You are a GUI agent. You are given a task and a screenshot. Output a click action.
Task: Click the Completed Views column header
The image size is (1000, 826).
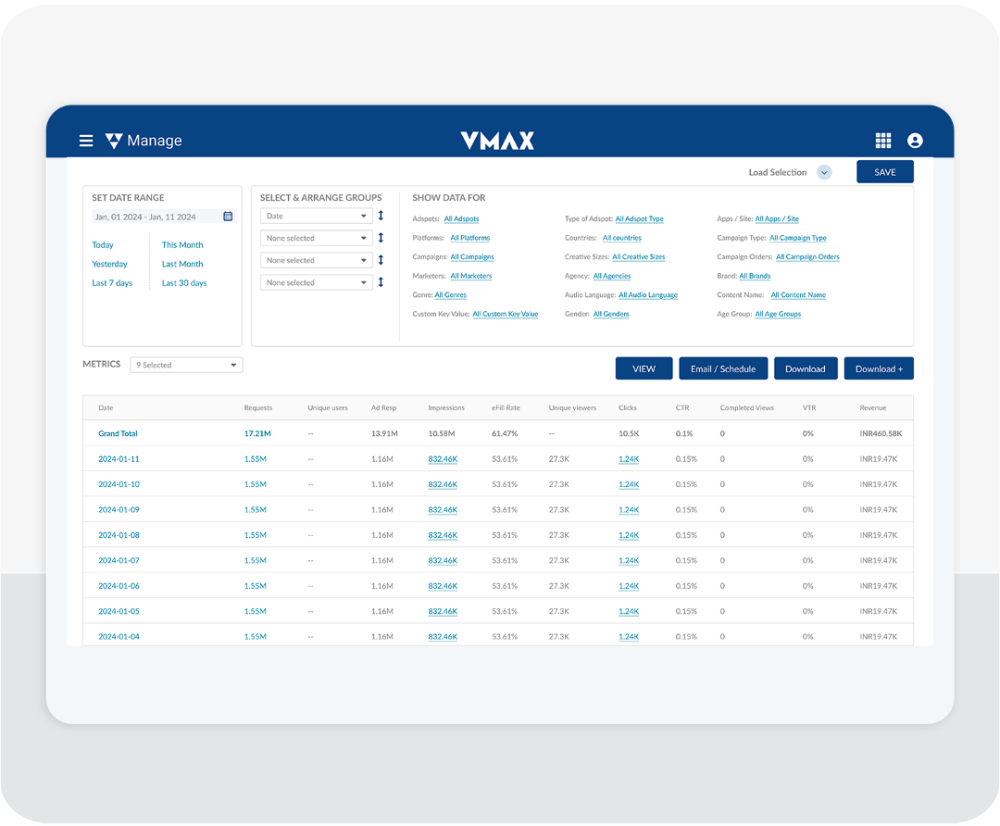[x=746, y=408]
